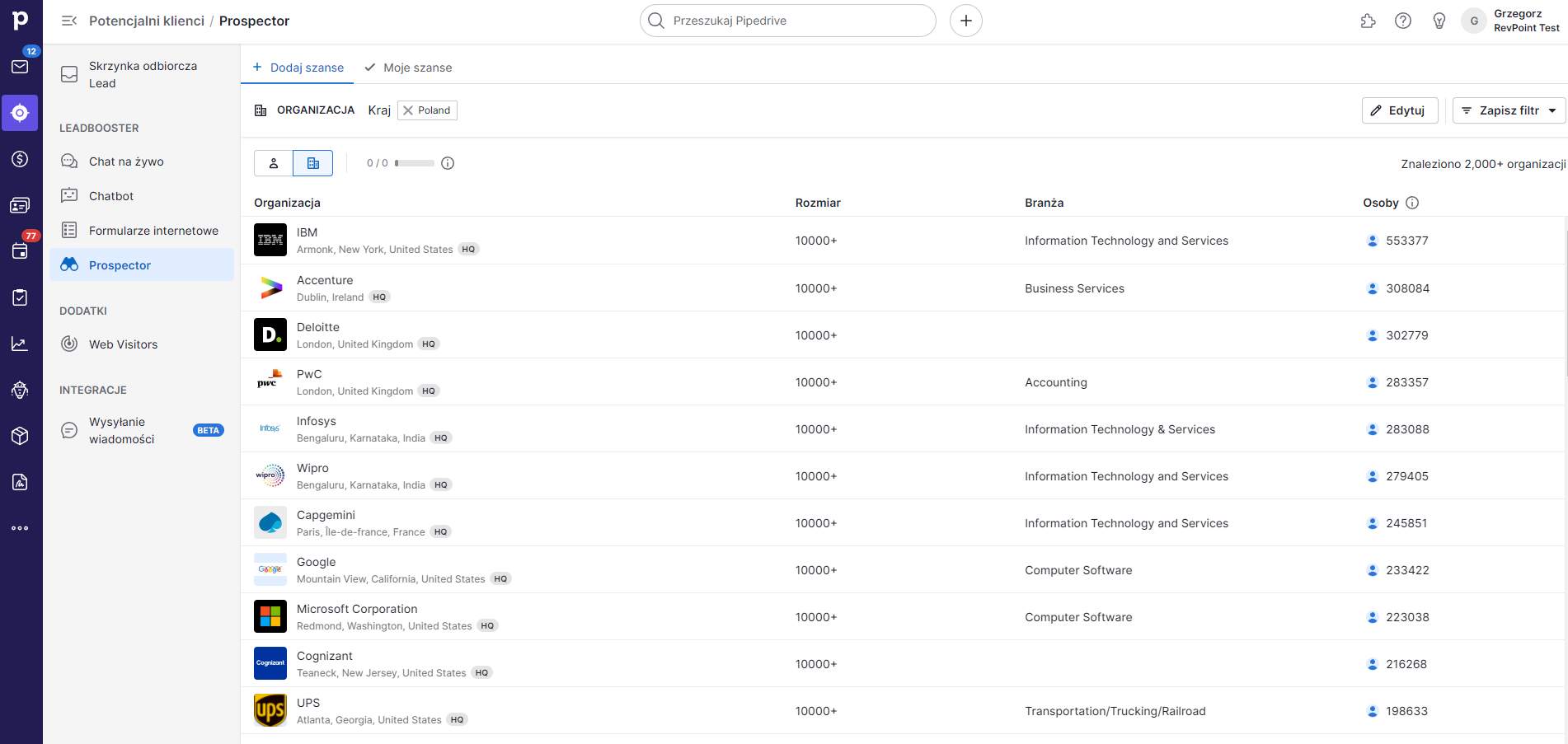Click the Potencjalni klienci breadcrumb link
1568x744 pixels.
(x=147, y=21)
